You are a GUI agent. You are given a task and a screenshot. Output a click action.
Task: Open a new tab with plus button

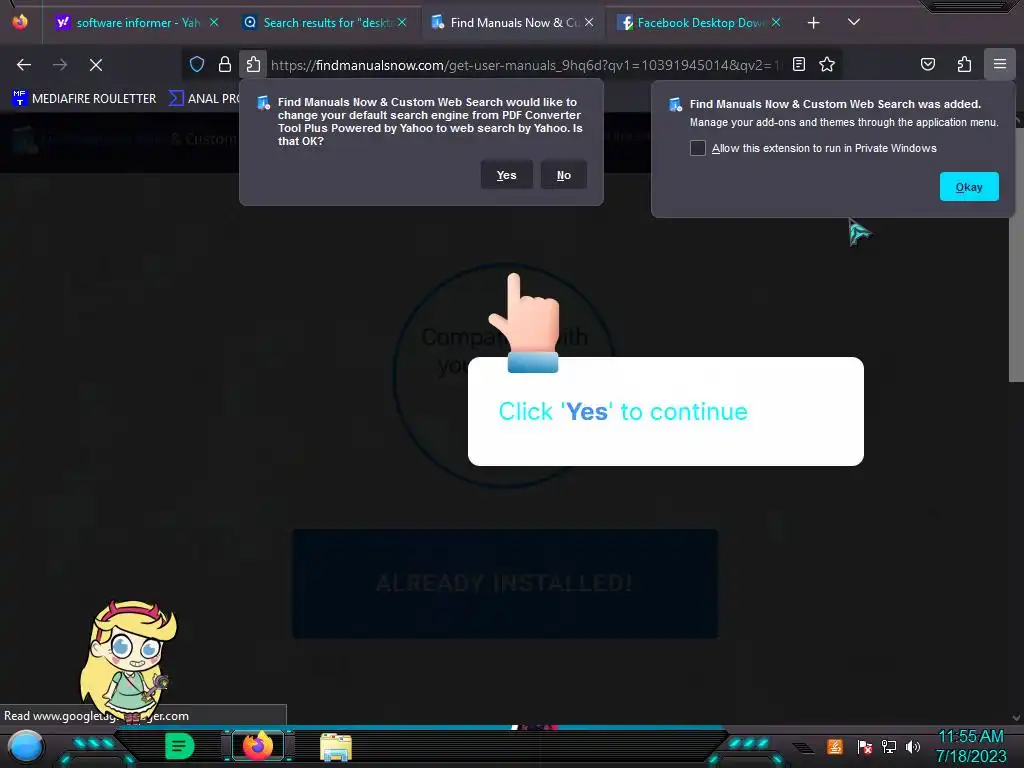tap(813, 23)
